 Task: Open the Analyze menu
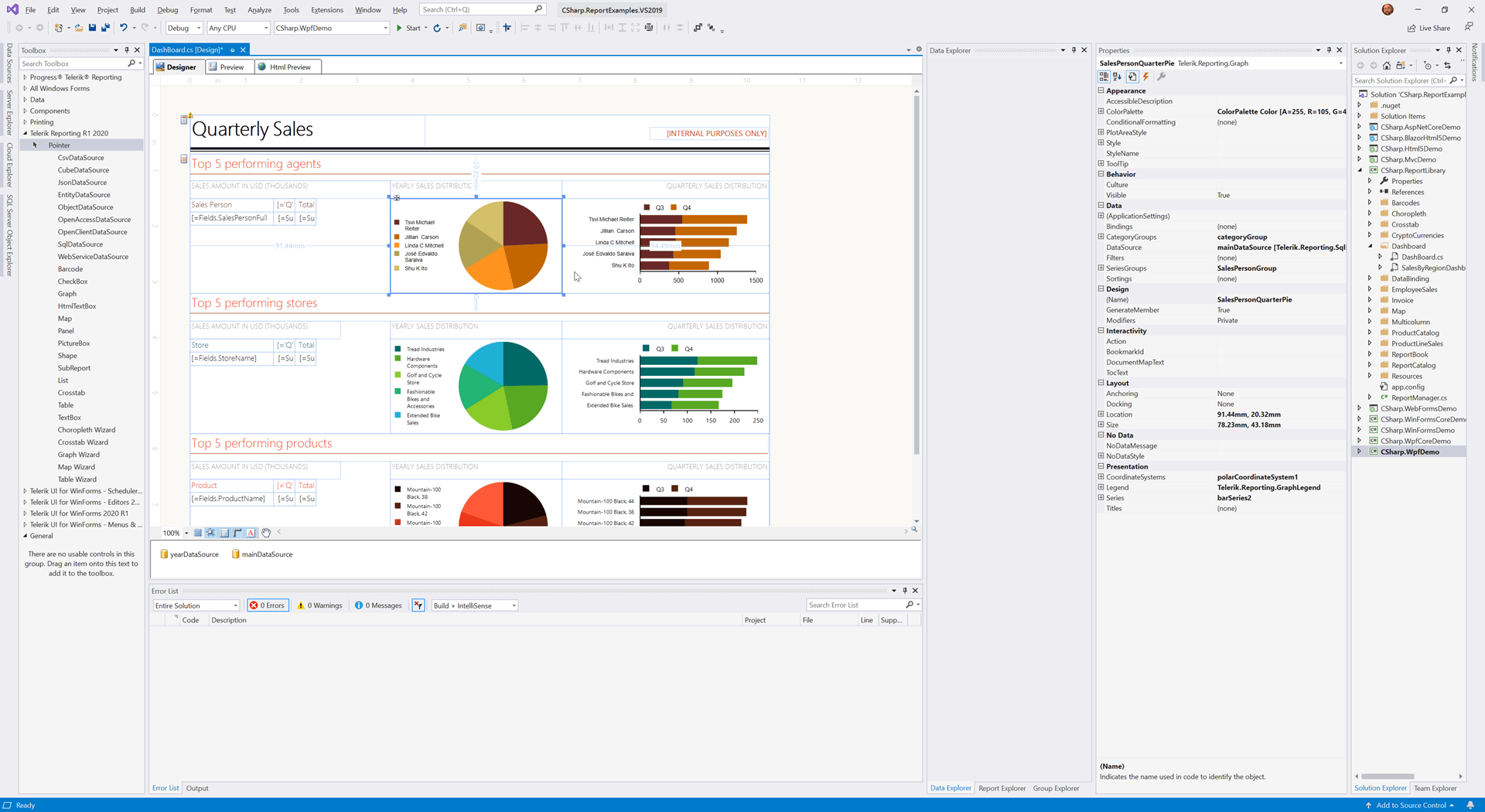coord(259,10)
